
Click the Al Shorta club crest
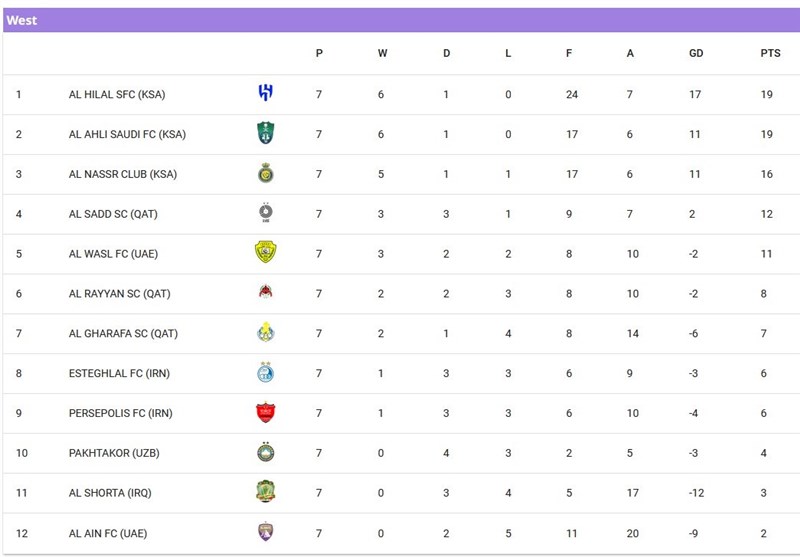[x=265, y=492]
